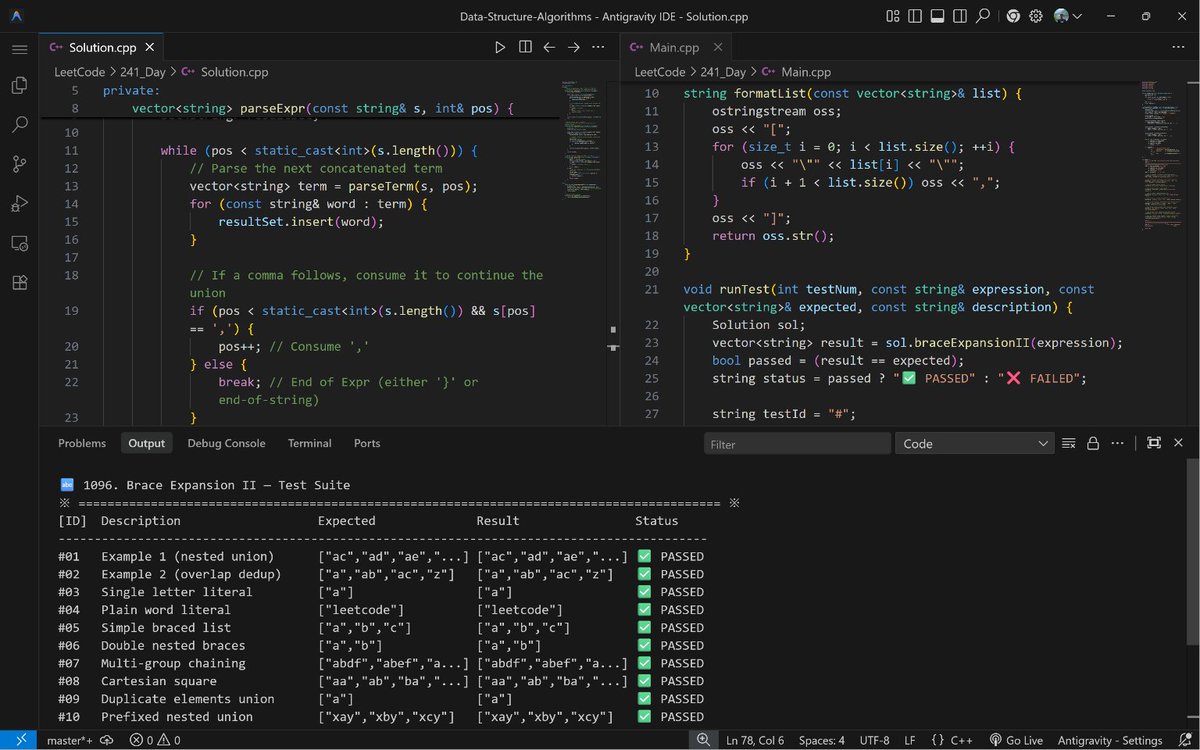The height and width of the screenshot is (750, 1200).
Task: Open the Remote Explorer view
Action: pos(19,243)
